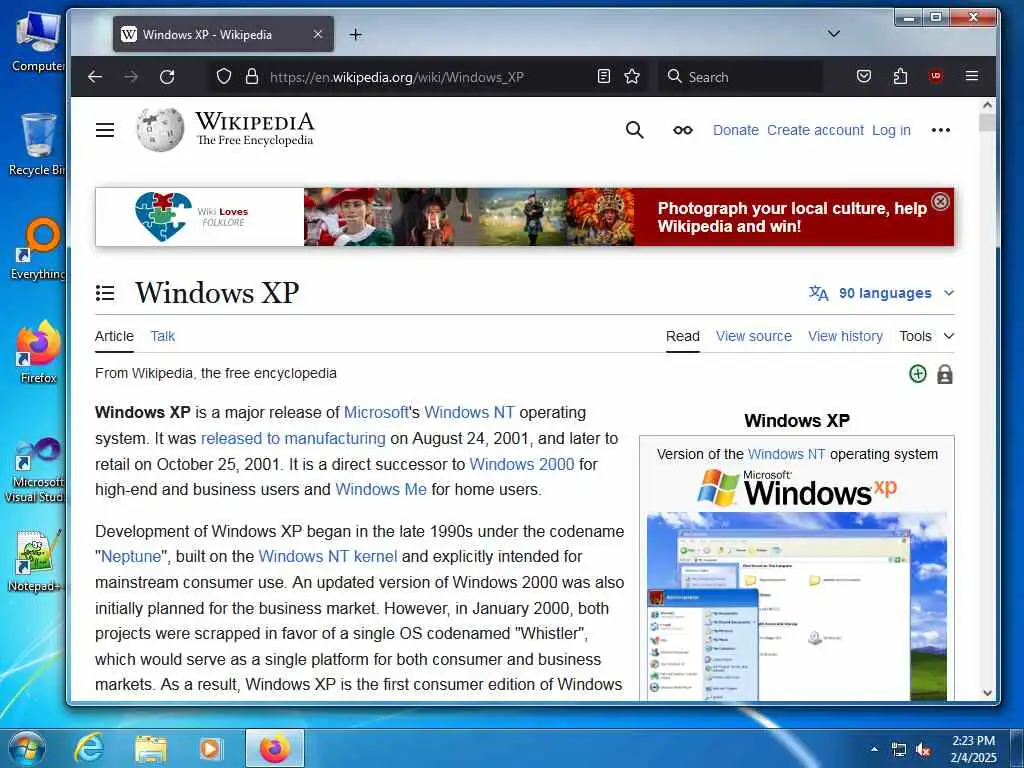The width and height of the screenshot is (1024, 768).
Task: Close the Windows XP - Wikipedia tab
Action: pos(318,34)
